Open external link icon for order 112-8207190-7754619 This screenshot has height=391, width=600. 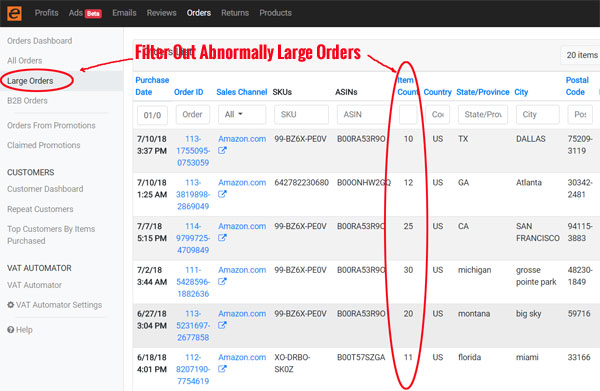tap(222, 369)
